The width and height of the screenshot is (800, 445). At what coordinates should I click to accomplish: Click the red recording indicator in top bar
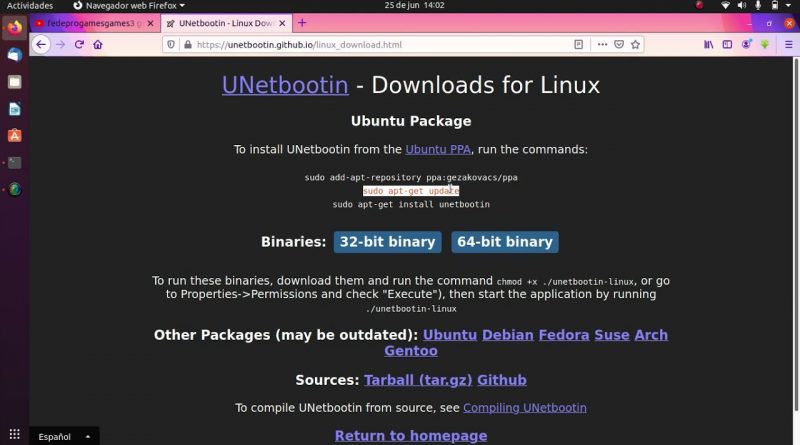(x=699, y=5)
